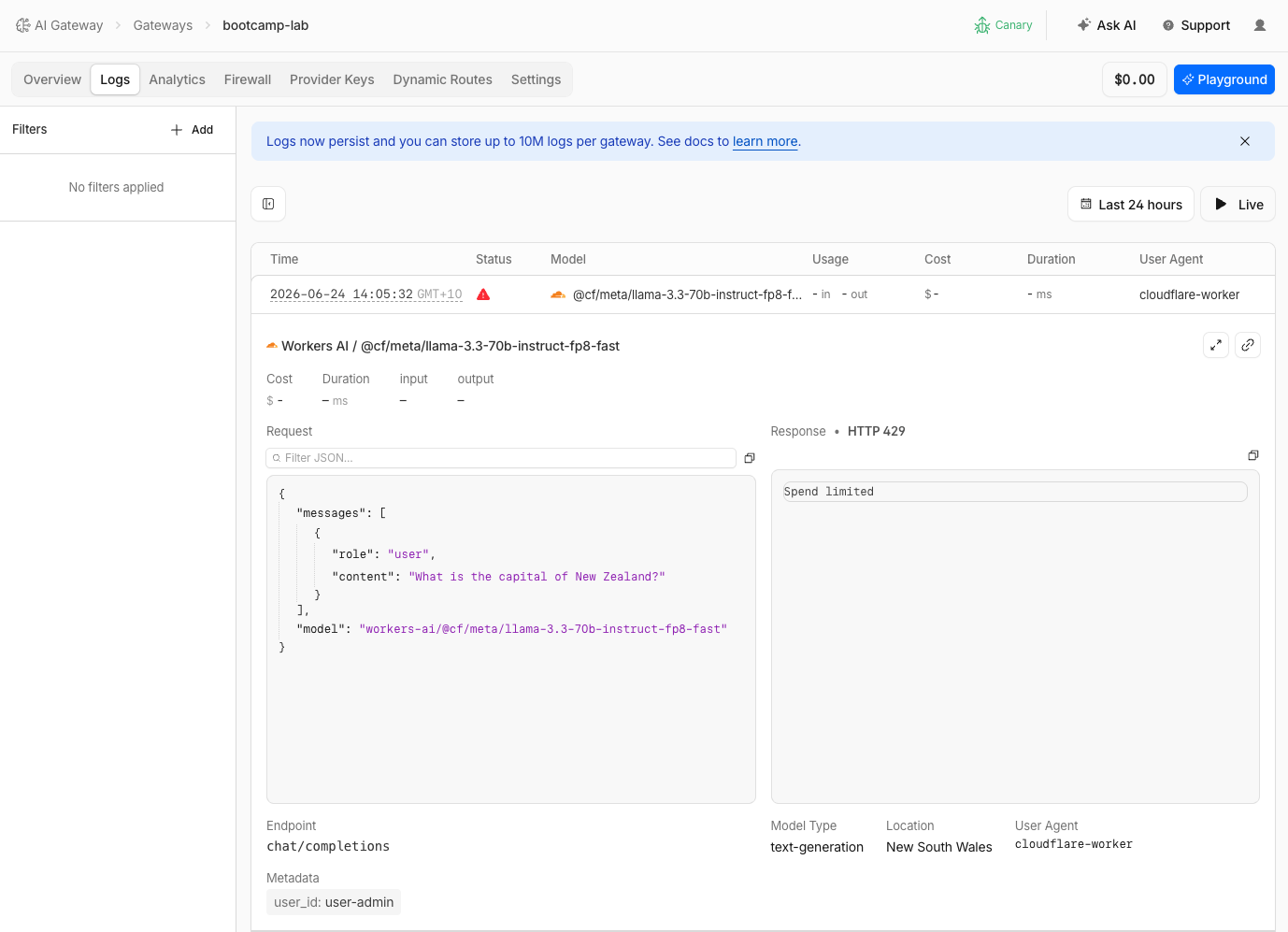1288x932 pixels.
Task: Open Ask AI sparkle button
Action: [x=1106, y=25]
